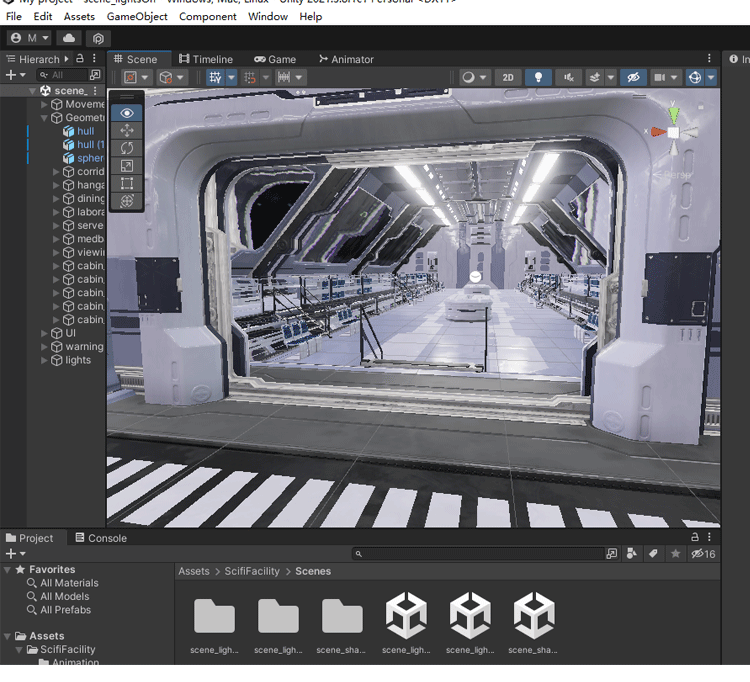Screen dimensions: 750x682
Task: Click ScifiFacility in the breadcrumb path
Action: click(252, 571)
